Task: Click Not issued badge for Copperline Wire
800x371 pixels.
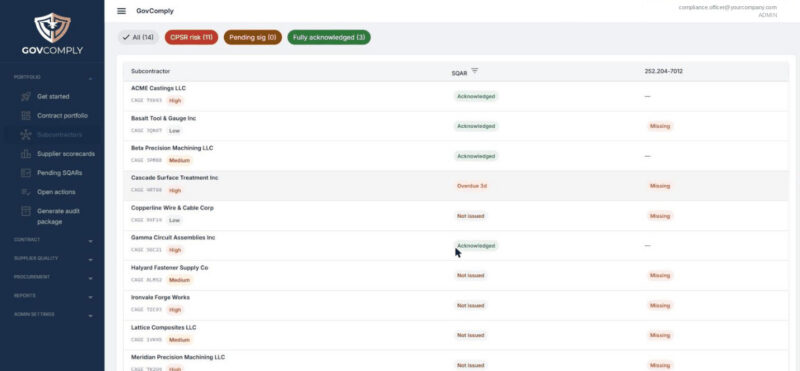Action: point(470,216)
